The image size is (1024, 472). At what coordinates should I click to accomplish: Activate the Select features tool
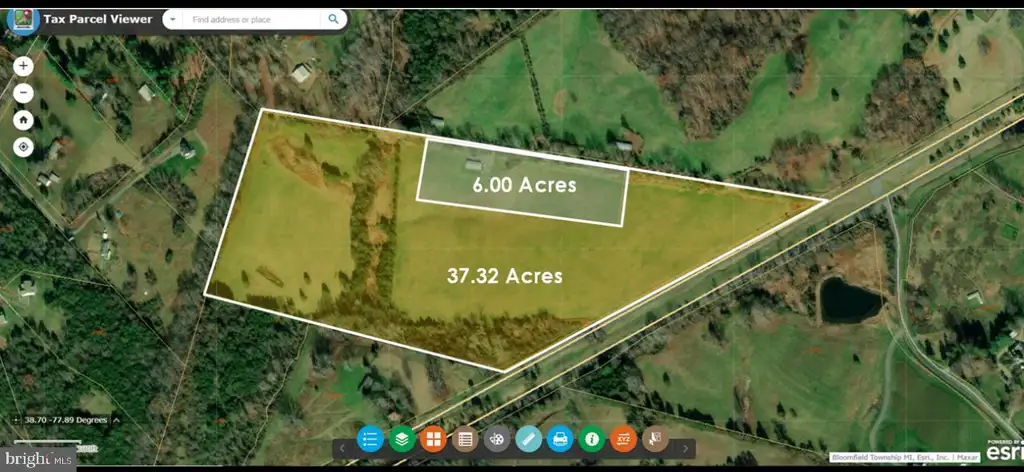[655, 439]
